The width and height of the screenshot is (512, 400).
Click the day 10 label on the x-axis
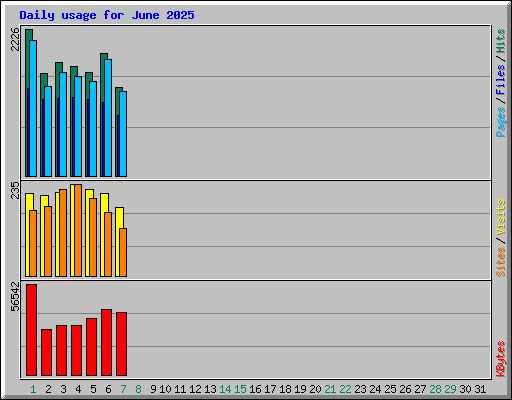pos(165,389)
